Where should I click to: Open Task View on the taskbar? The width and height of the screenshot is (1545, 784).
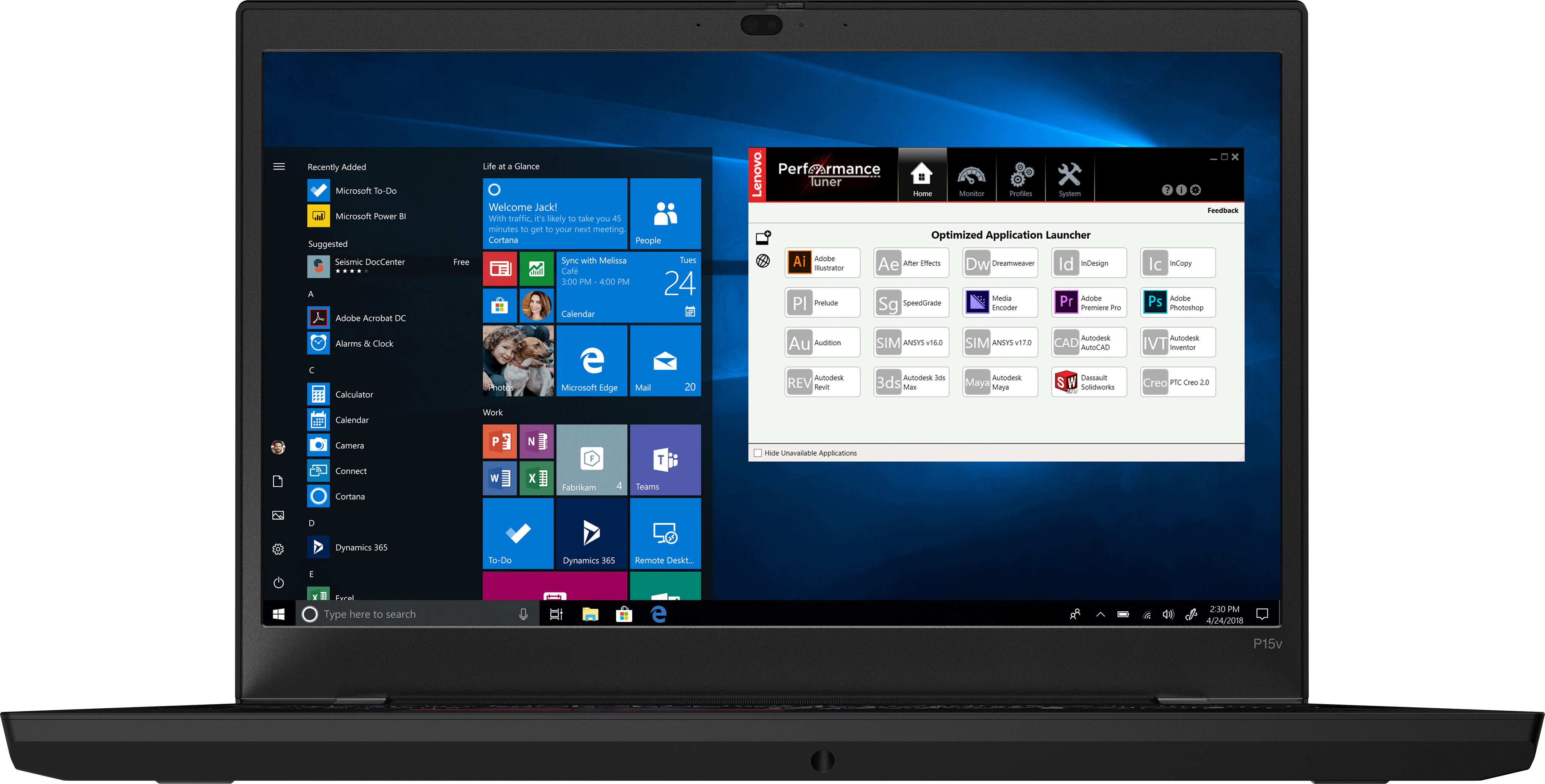tap(556, 615)
